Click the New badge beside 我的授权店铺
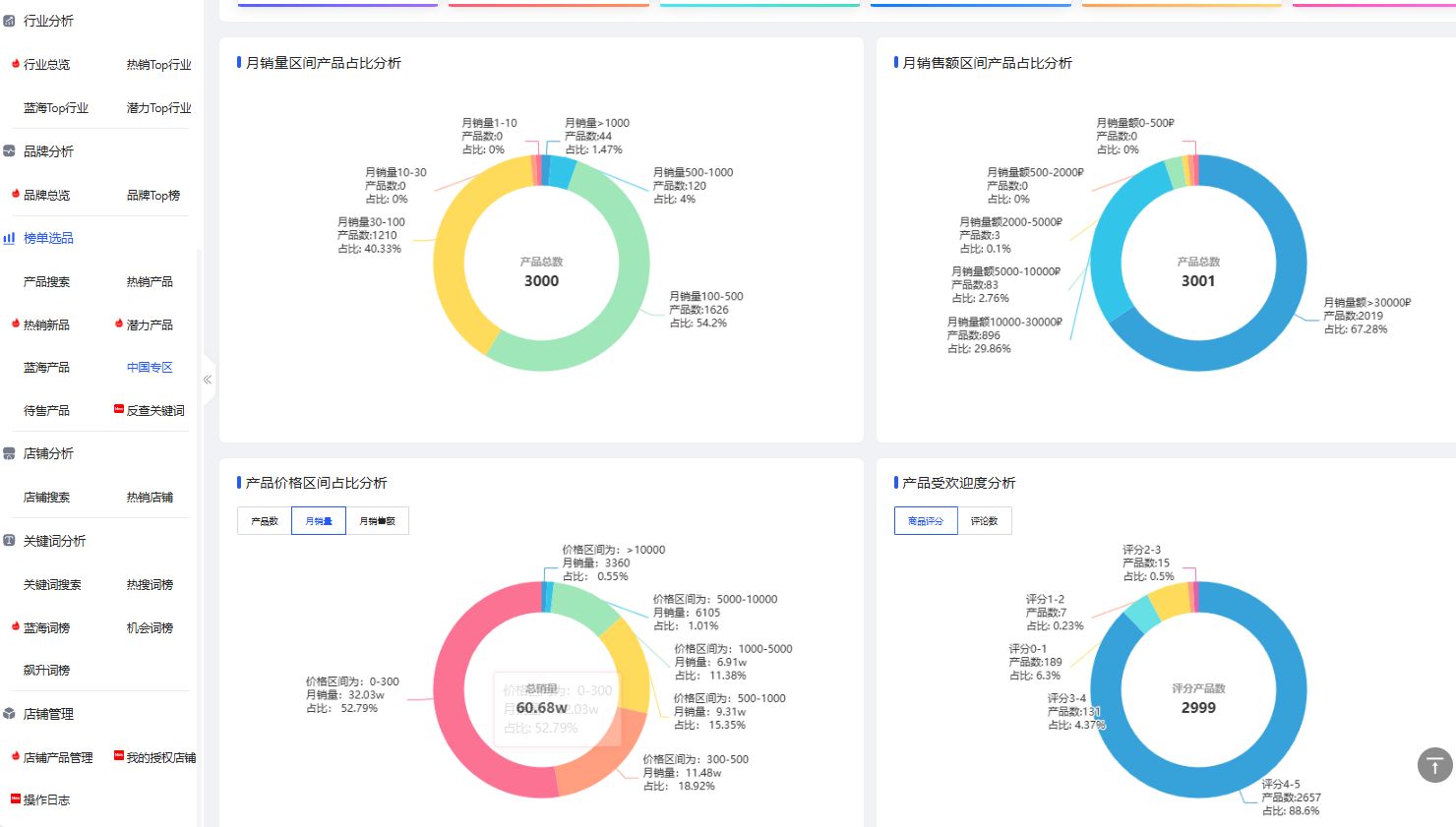 [x=119, y=756]
